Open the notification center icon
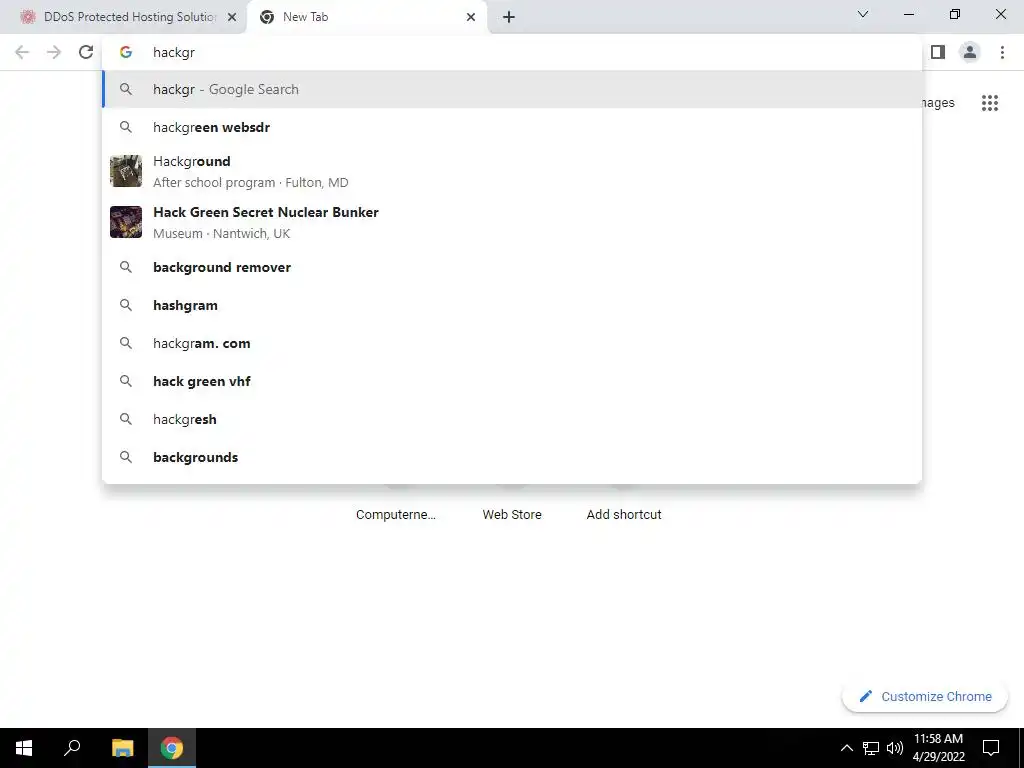 (991, 748)
